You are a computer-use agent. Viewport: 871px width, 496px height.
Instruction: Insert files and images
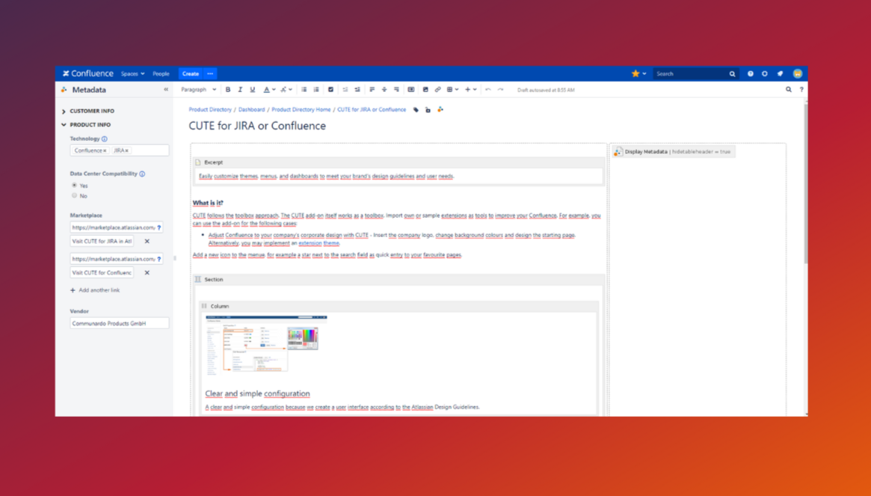(426, 89)
